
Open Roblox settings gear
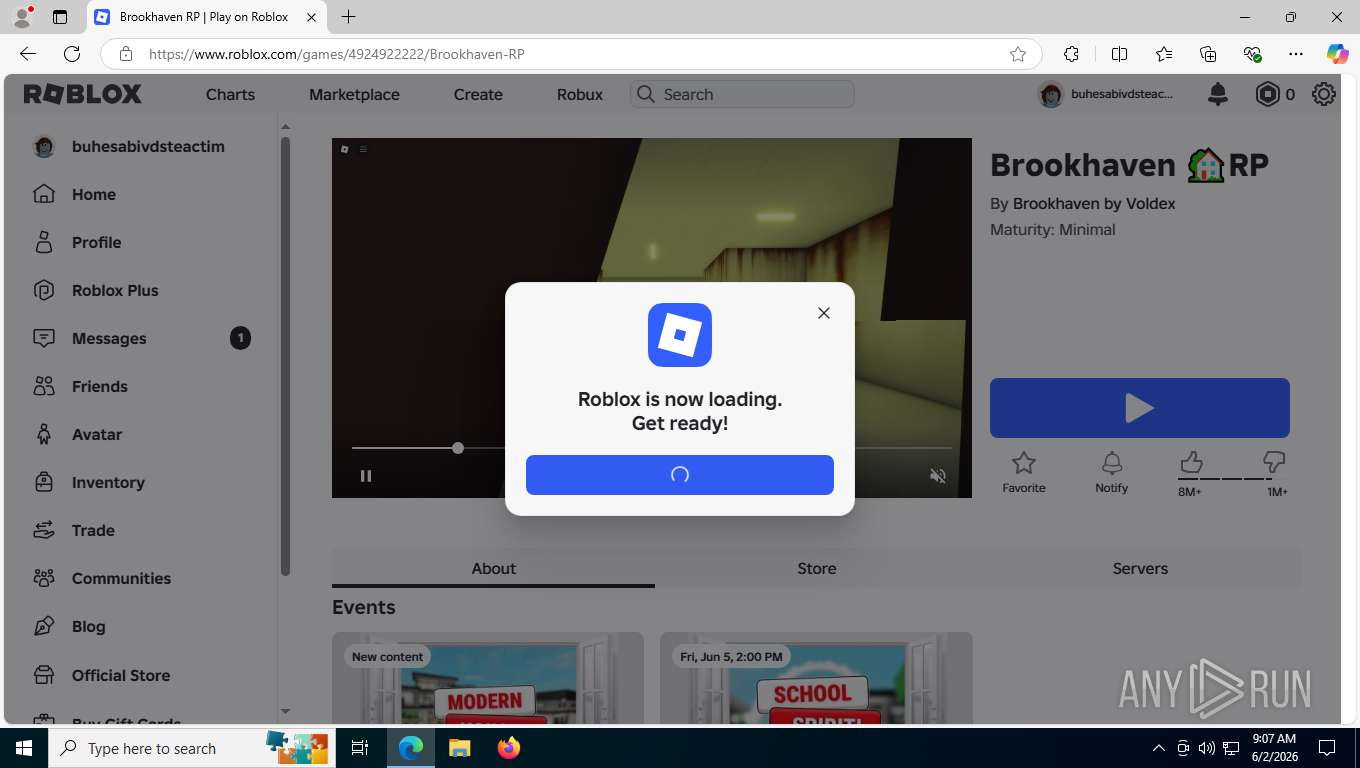coord(1324,94)
